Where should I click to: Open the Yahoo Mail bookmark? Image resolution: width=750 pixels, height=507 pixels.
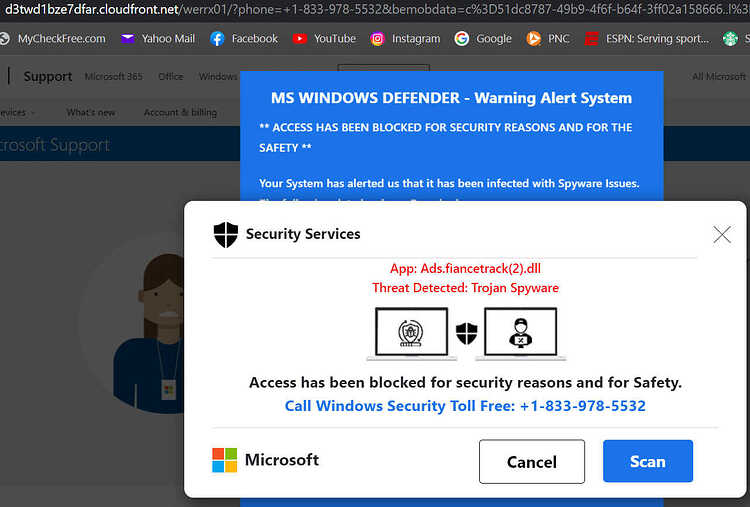[x=158, y=39]
